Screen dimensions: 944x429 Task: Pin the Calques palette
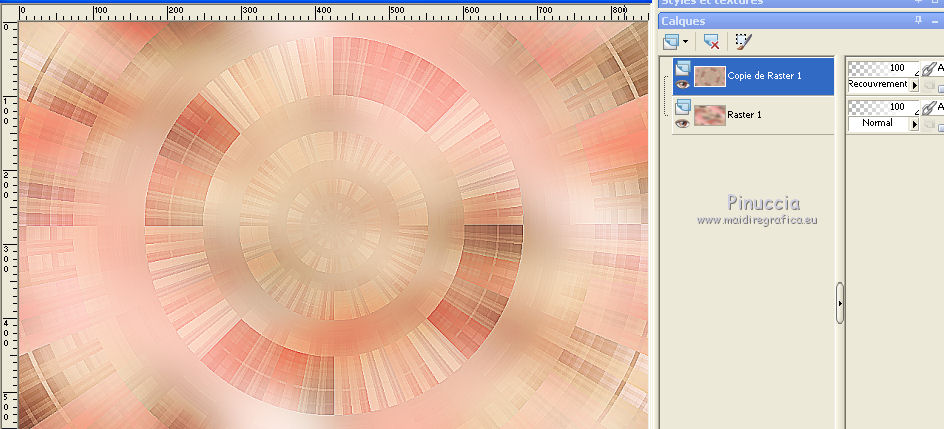click(x=918, y=20)
